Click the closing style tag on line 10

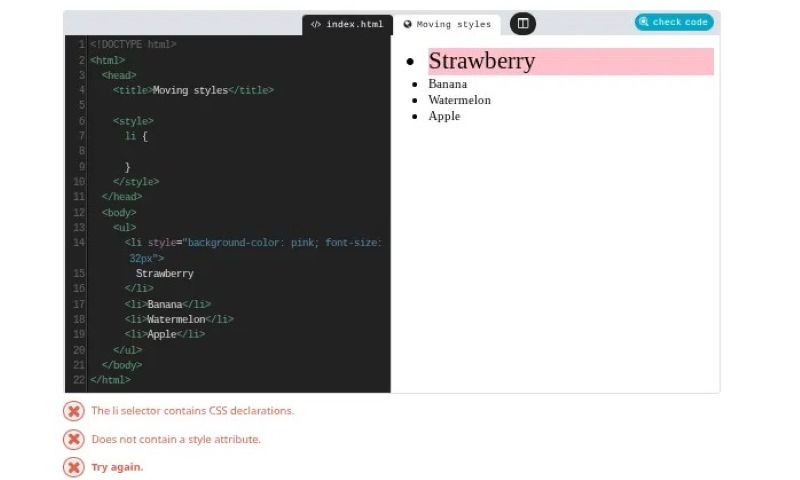point(136,182)
